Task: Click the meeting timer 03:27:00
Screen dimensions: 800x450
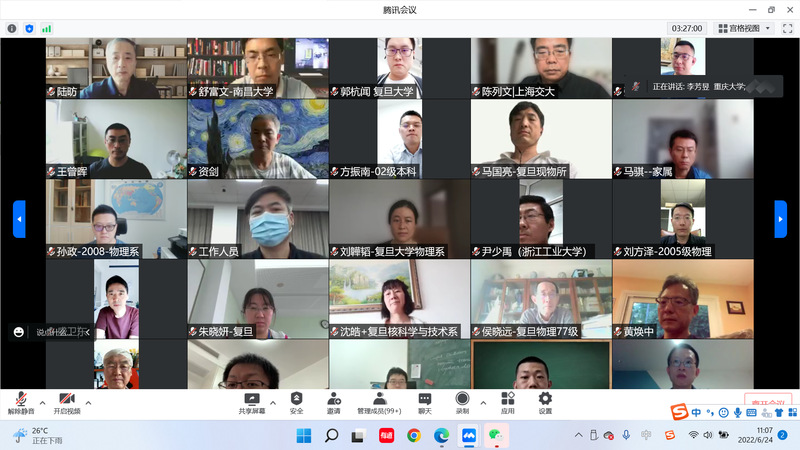Action: click(x=687, y=29)
